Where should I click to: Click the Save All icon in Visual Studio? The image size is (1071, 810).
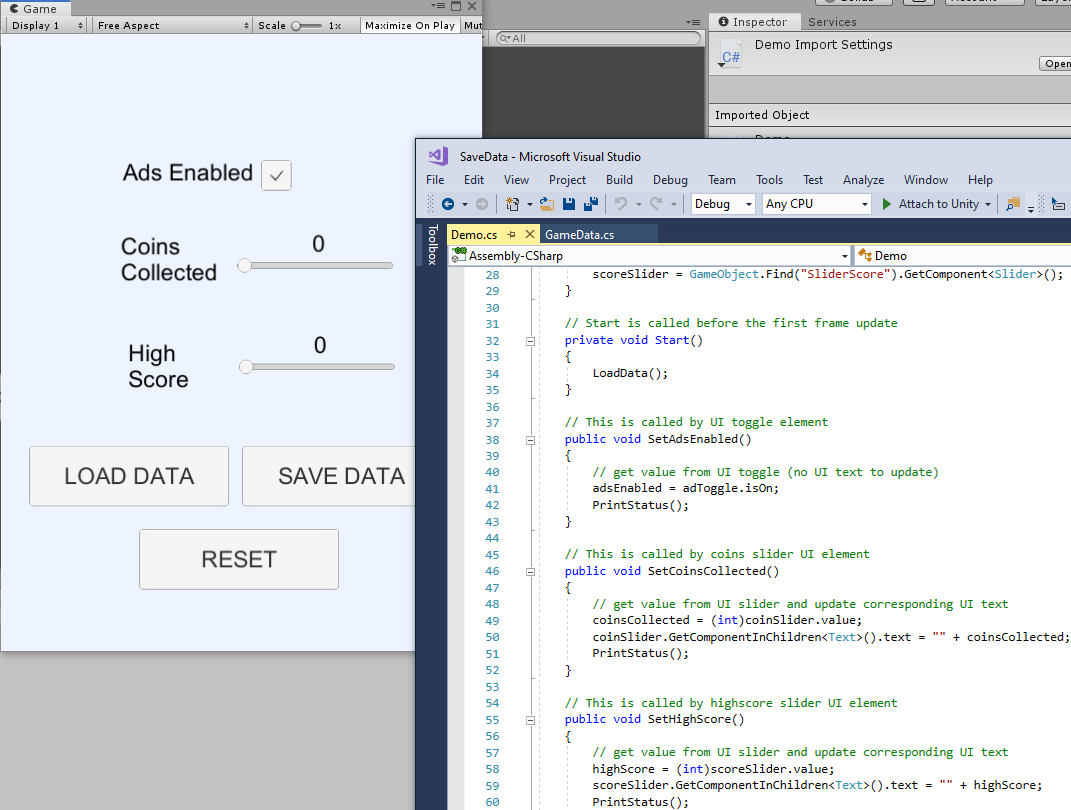point(590,203)
